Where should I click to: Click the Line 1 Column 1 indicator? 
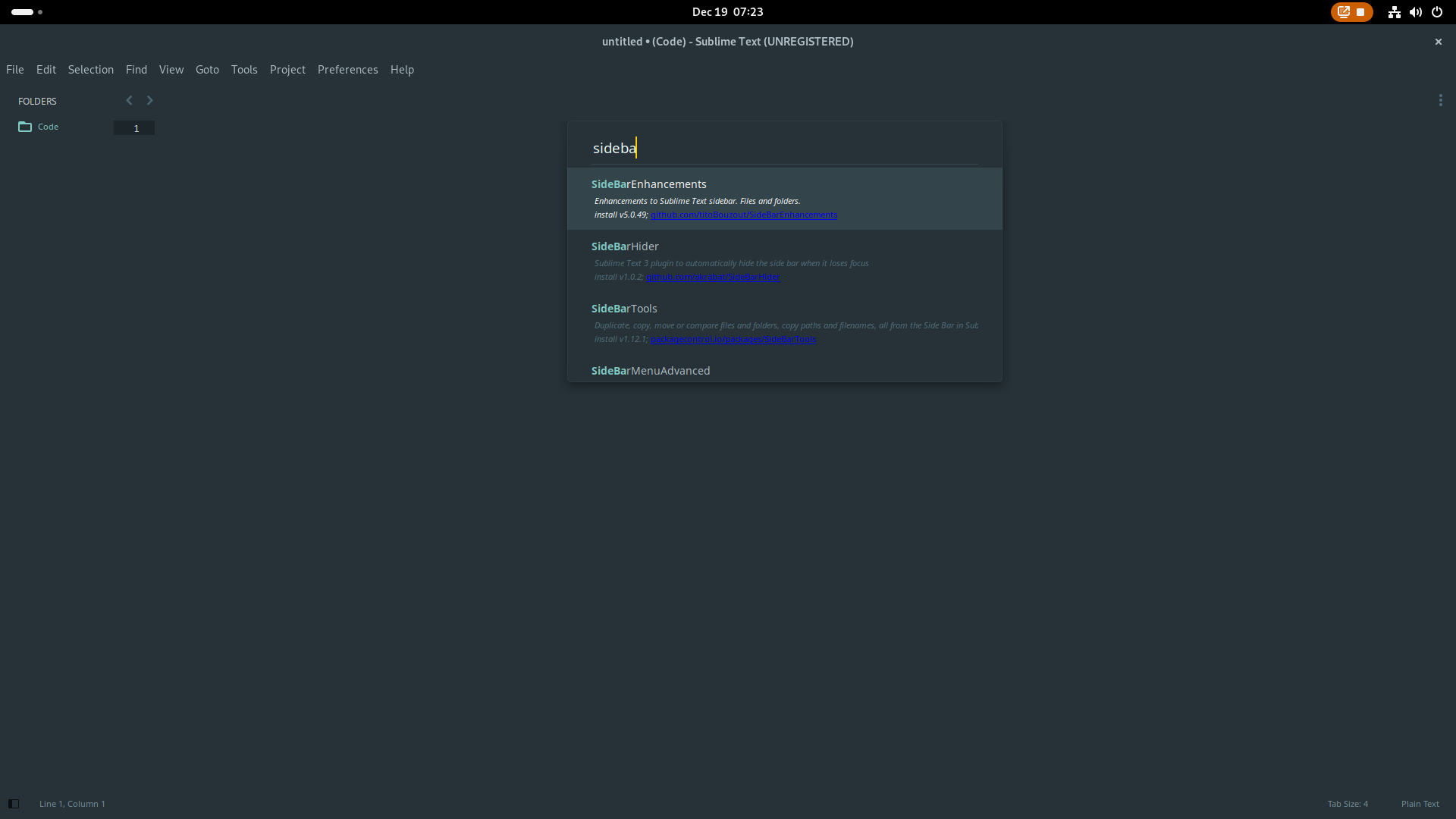(x=72, y=804)
